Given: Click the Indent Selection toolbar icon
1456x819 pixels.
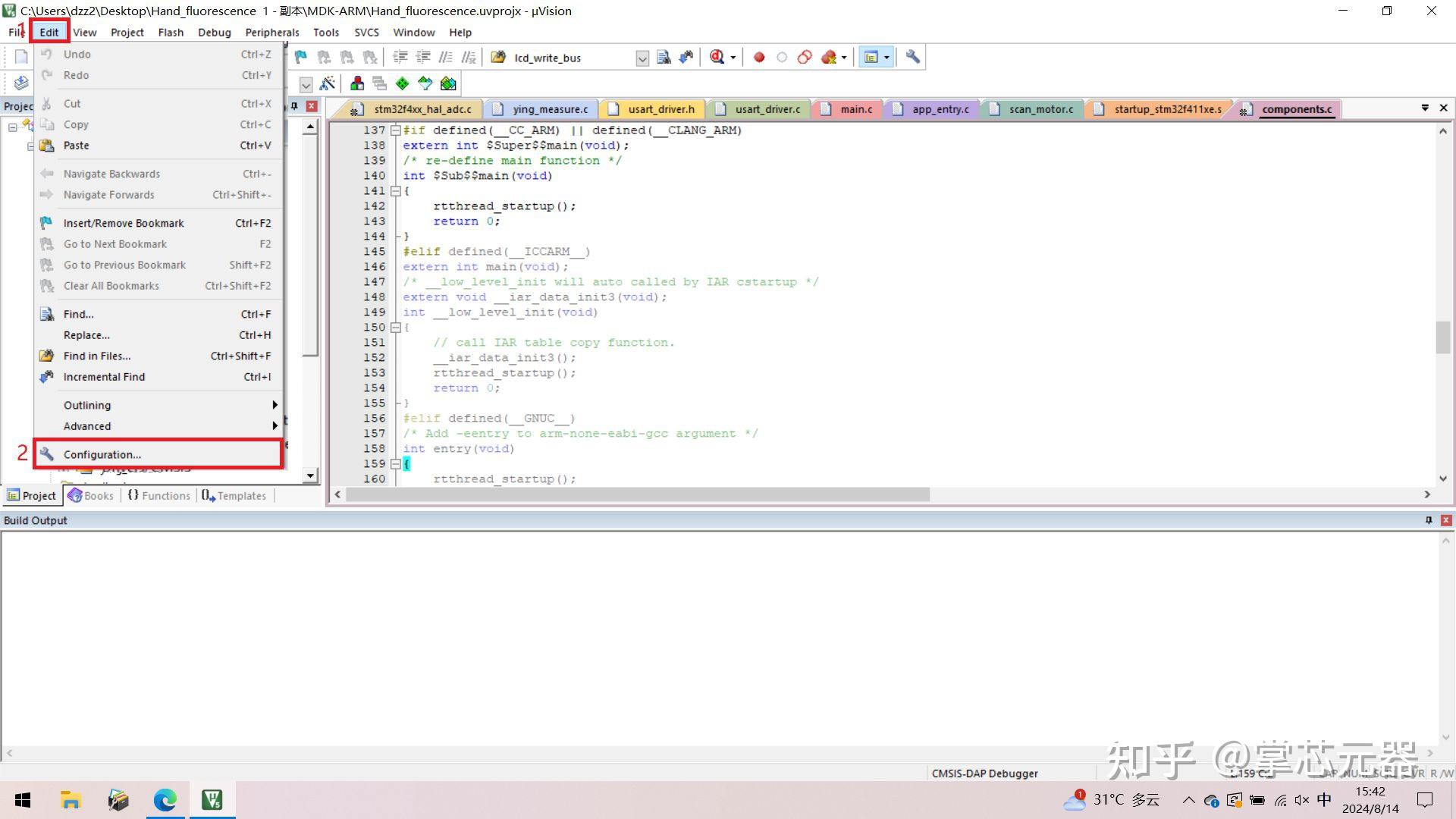Looking at the screenshot, I should pyautogui.click(x=400, y=57).
